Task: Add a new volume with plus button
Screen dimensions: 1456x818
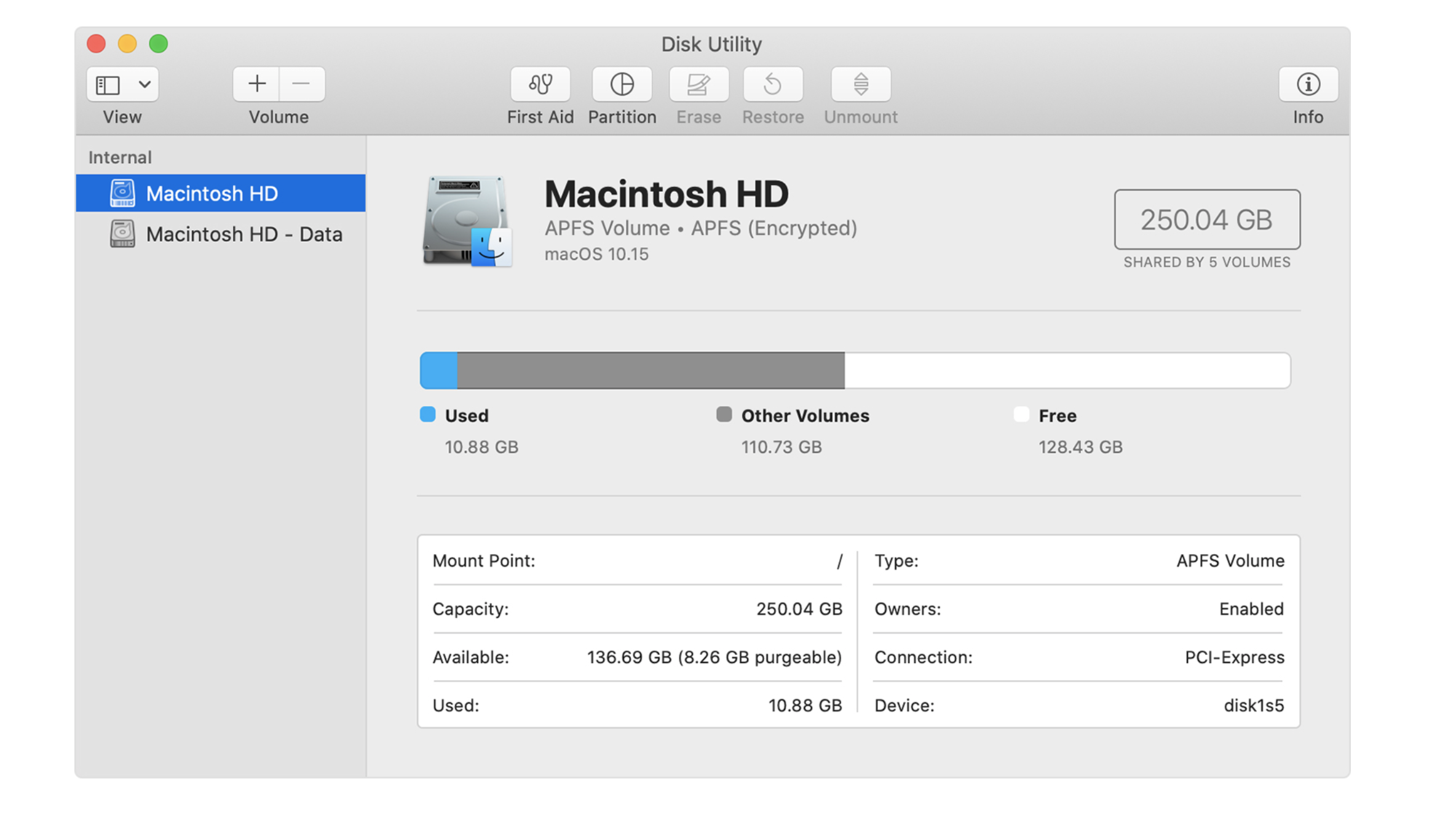Action: pos(256,84)
